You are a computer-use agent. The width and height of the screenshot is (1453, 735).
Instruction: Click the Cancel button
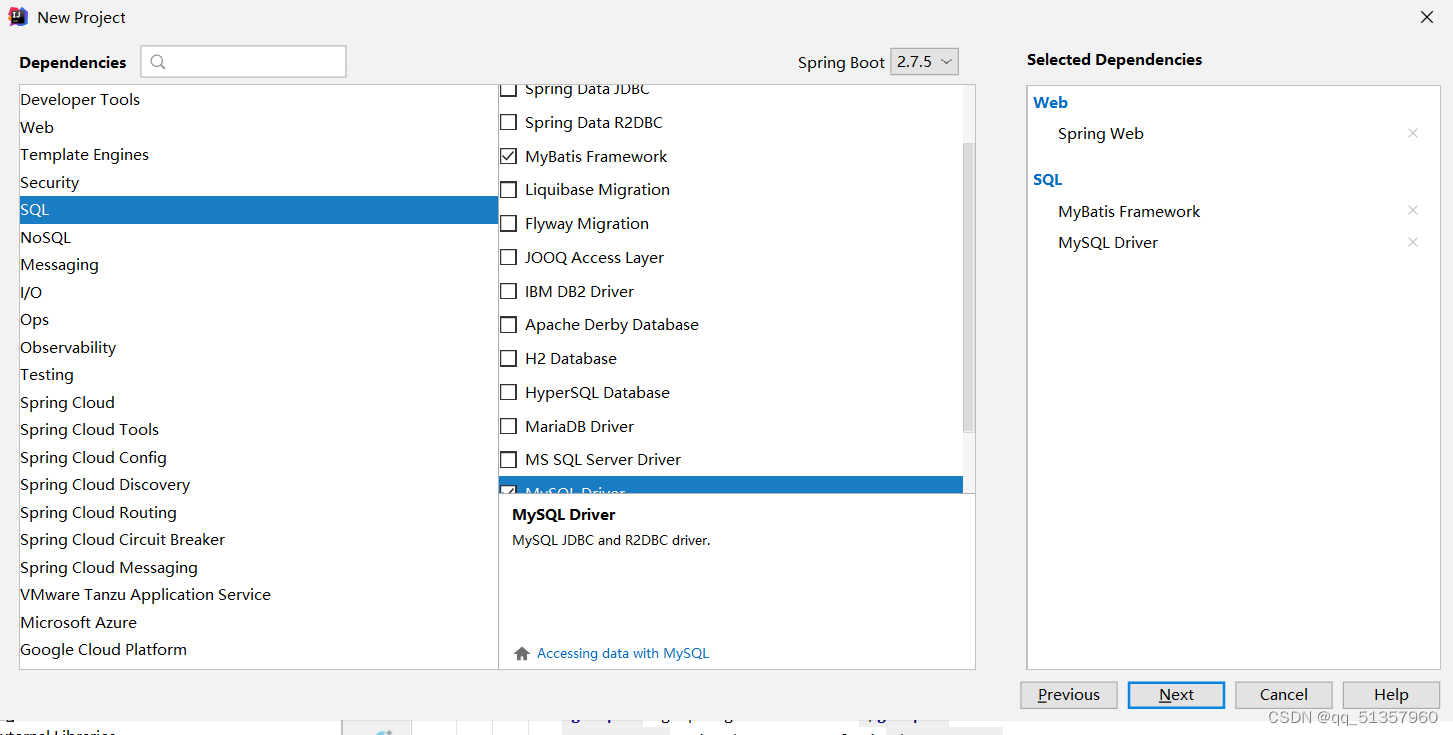1284,695
